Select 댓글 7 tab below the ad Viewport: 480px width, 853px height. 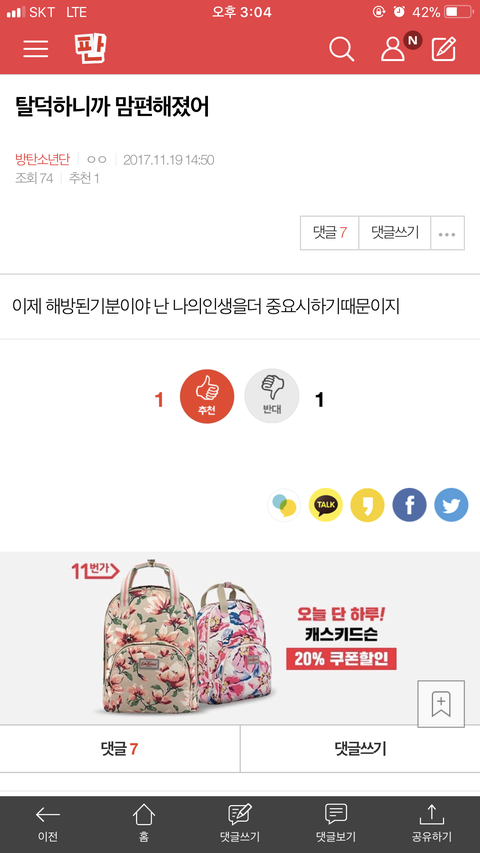click(x=120, y=749)
